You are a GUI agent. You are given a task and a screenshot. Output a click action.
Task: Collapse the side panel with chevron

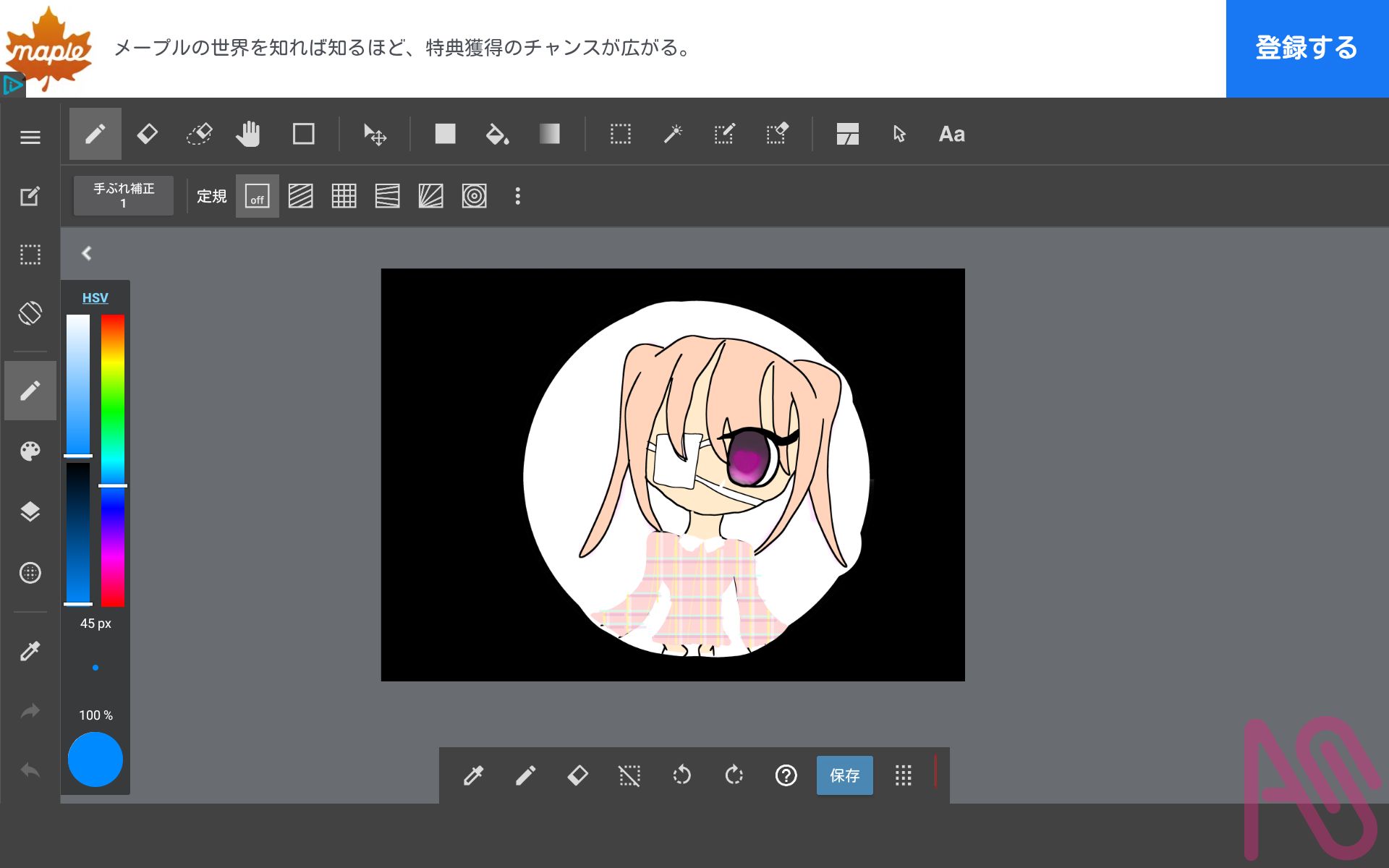87,253
